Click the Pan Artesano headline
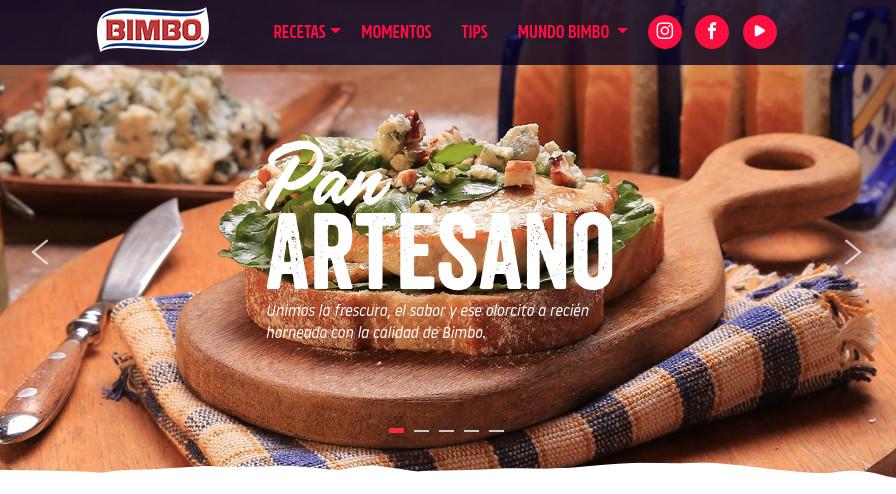Image resolution: width=896 pixels, height=494 pixels. click(x=439, y=218)
